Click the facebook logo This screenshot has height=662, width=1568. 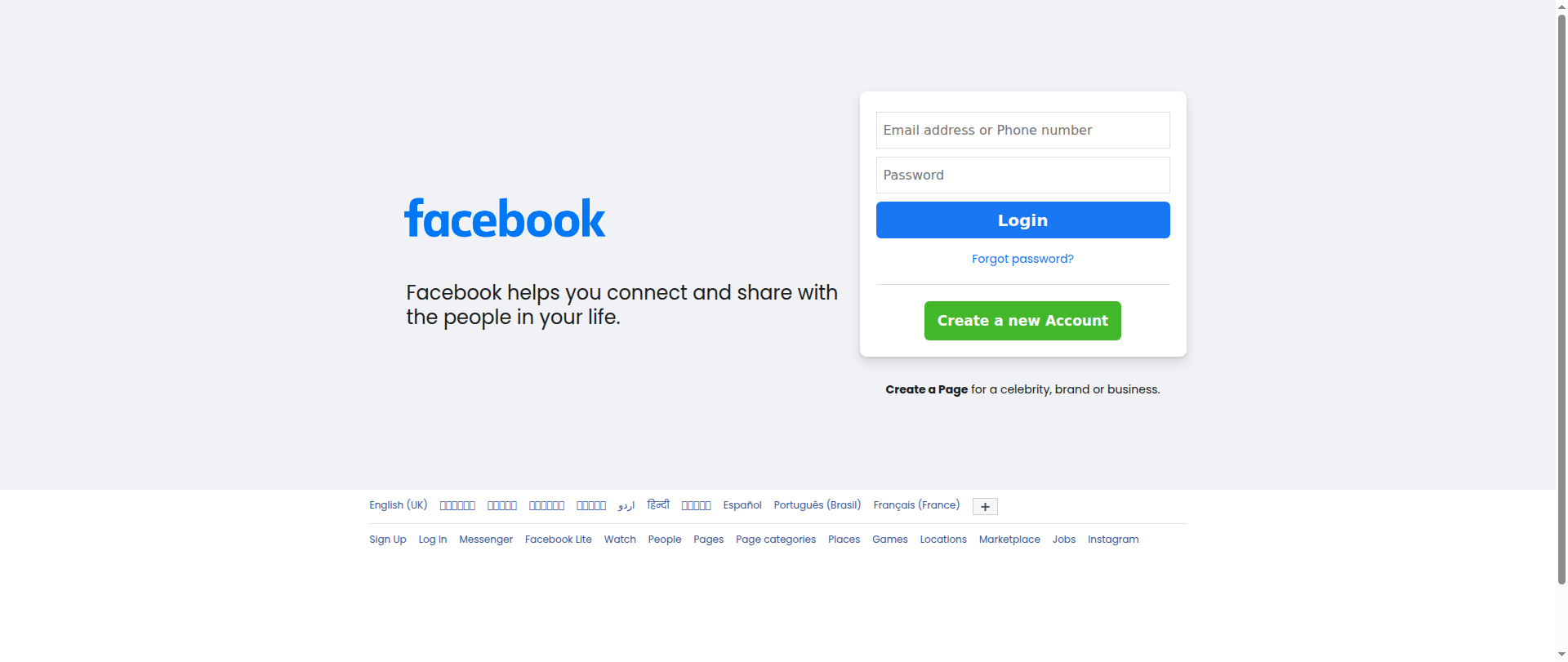505,218
